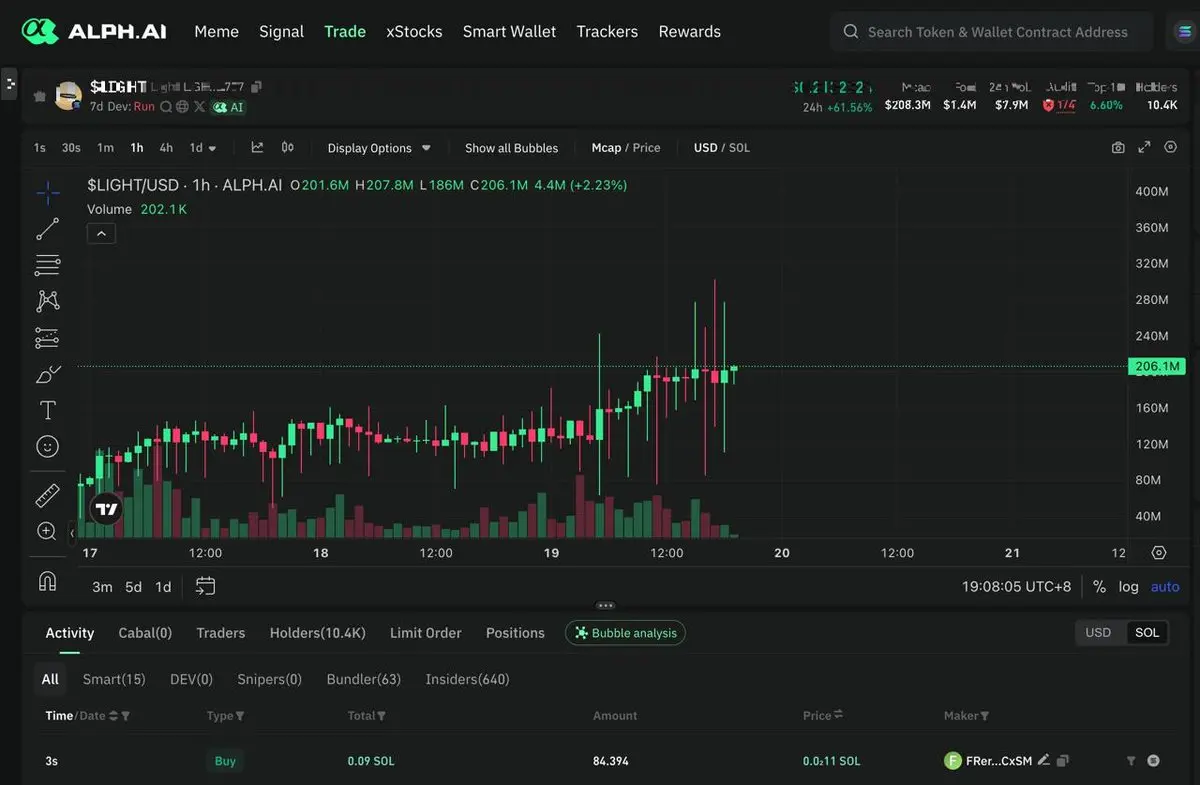
Task: Collapse the Volume indicator legend
Action: coord(102,234)
